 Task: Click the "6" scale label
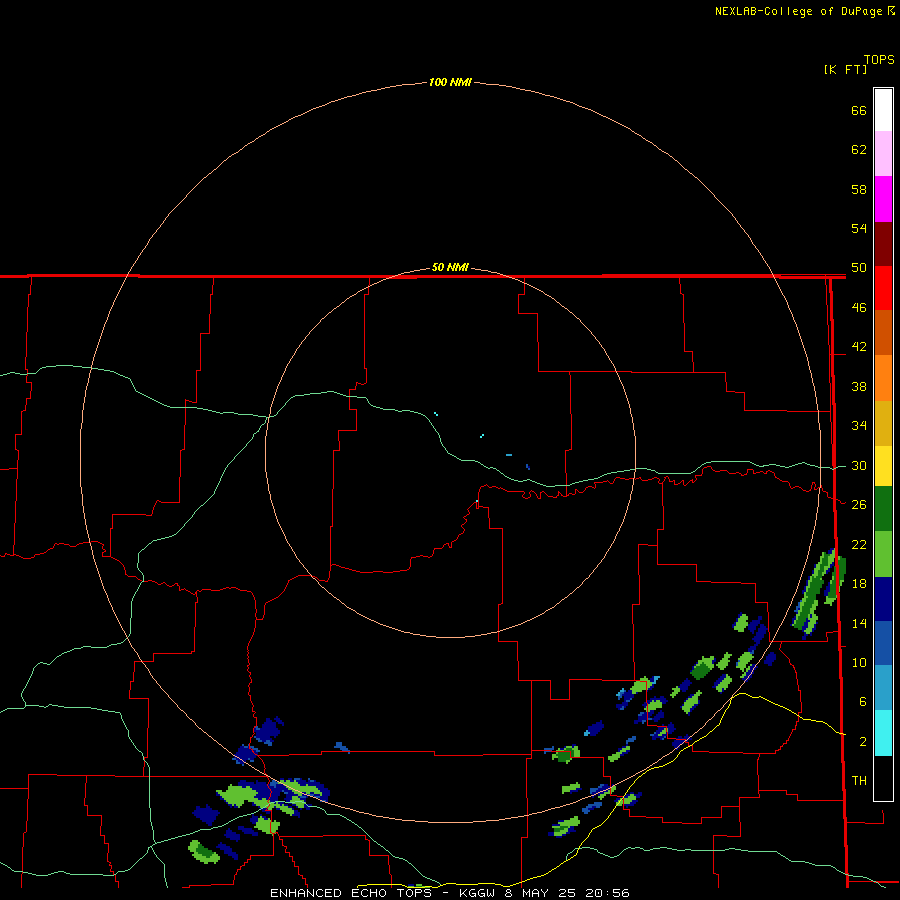coord(863,702)
